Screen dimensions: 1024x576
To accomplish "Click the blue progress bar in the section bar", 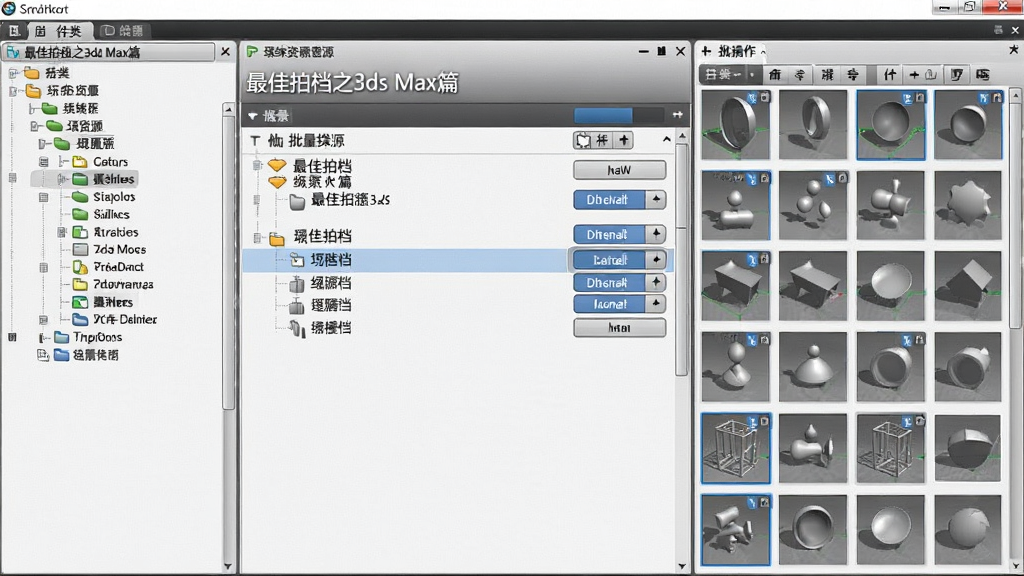I will coord(603,116).
